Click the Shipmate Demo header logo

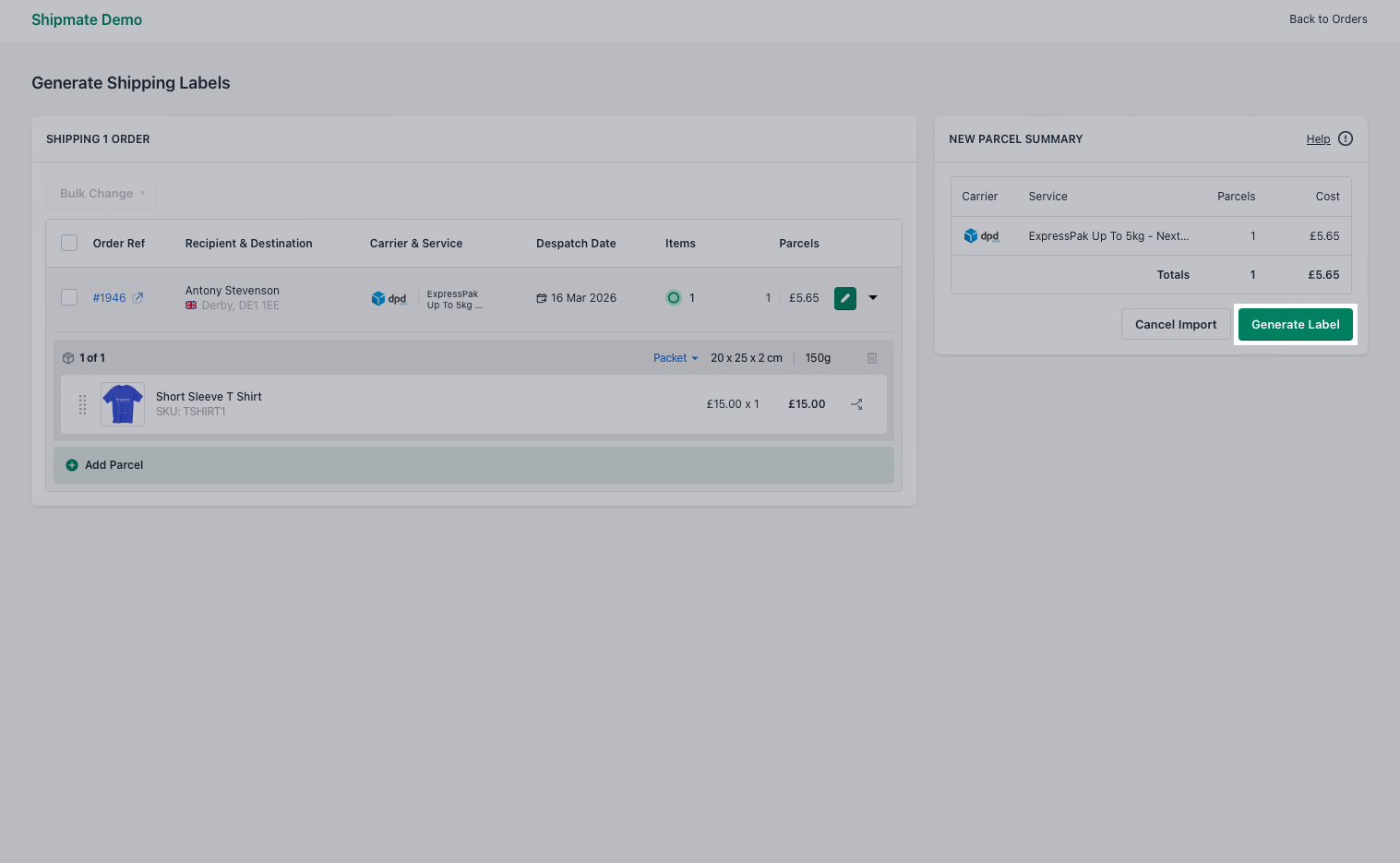(x=87, y=19)
